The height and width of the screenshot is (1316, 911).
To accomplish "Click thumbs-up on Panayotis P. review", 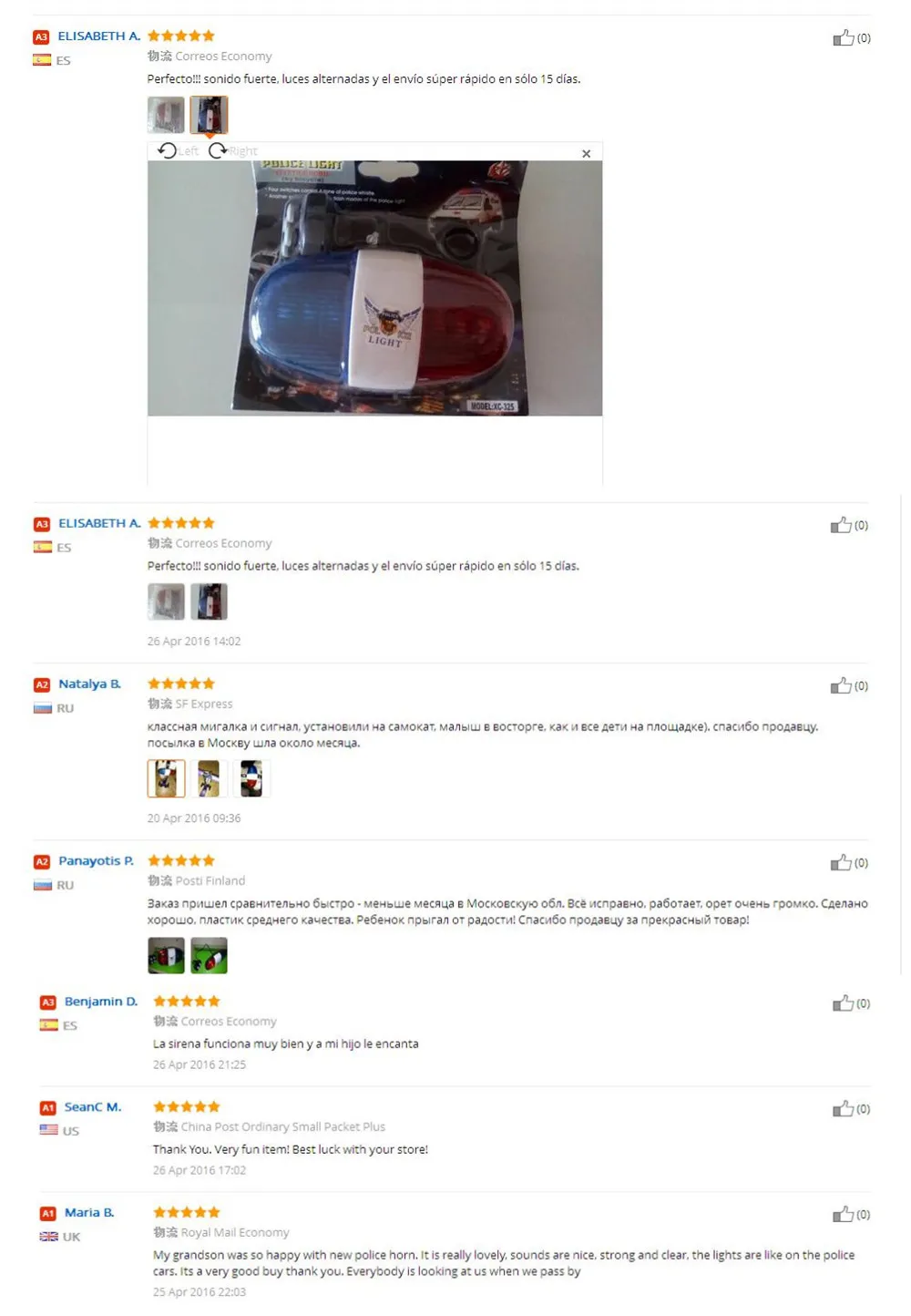I will click(841, 862).
